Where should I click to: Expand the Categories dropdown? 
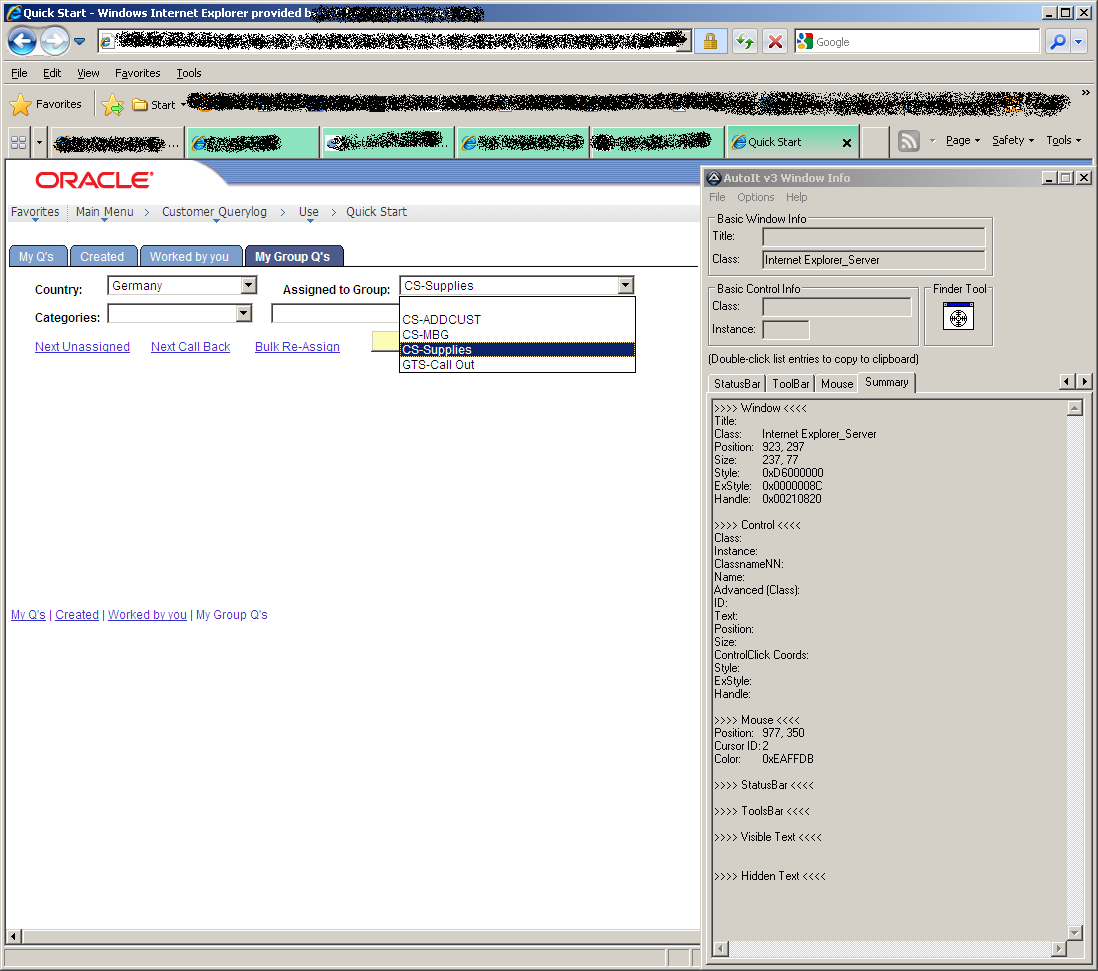(x=243, y=314)
